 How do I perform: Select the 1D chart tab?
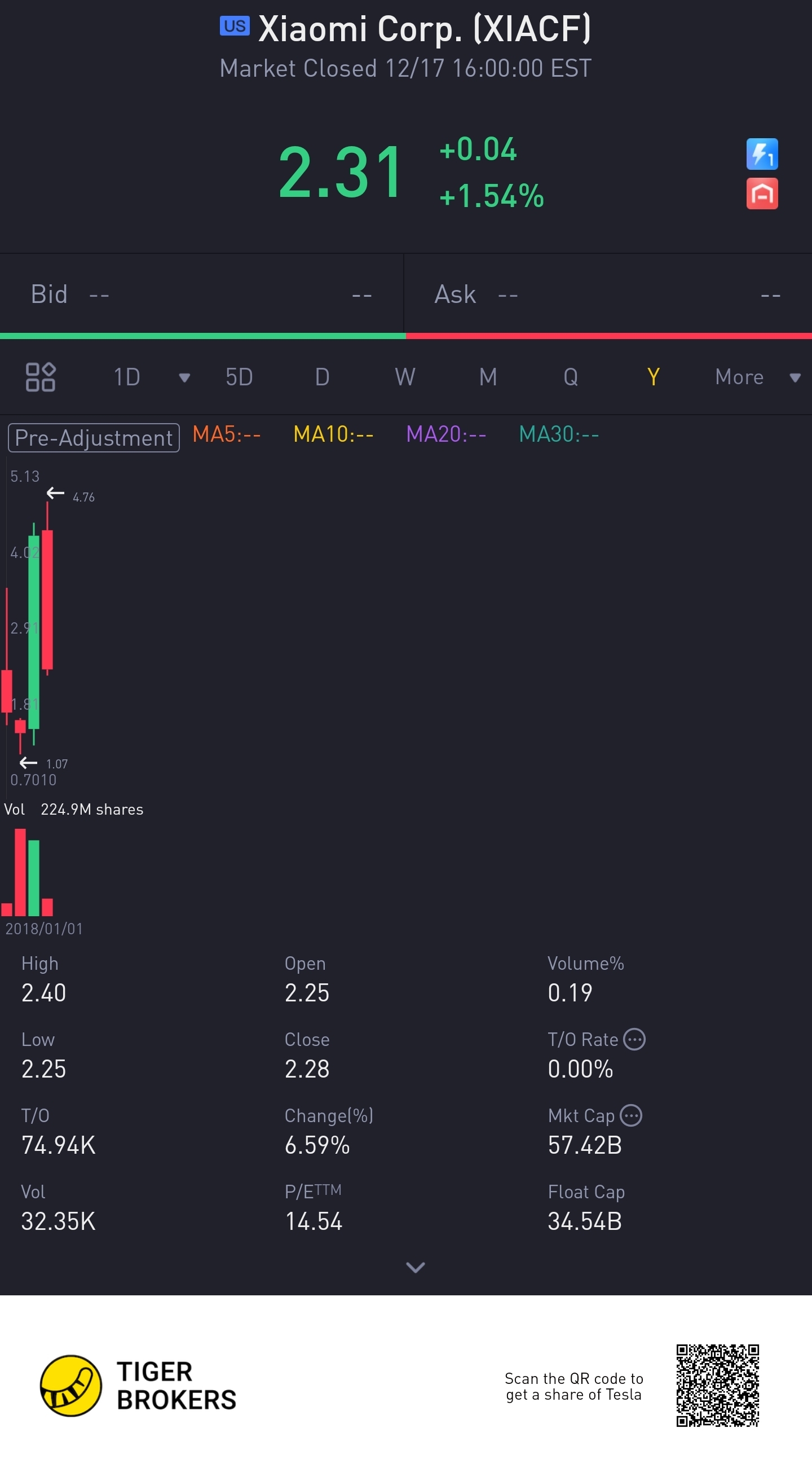click(x=127, y=377)
